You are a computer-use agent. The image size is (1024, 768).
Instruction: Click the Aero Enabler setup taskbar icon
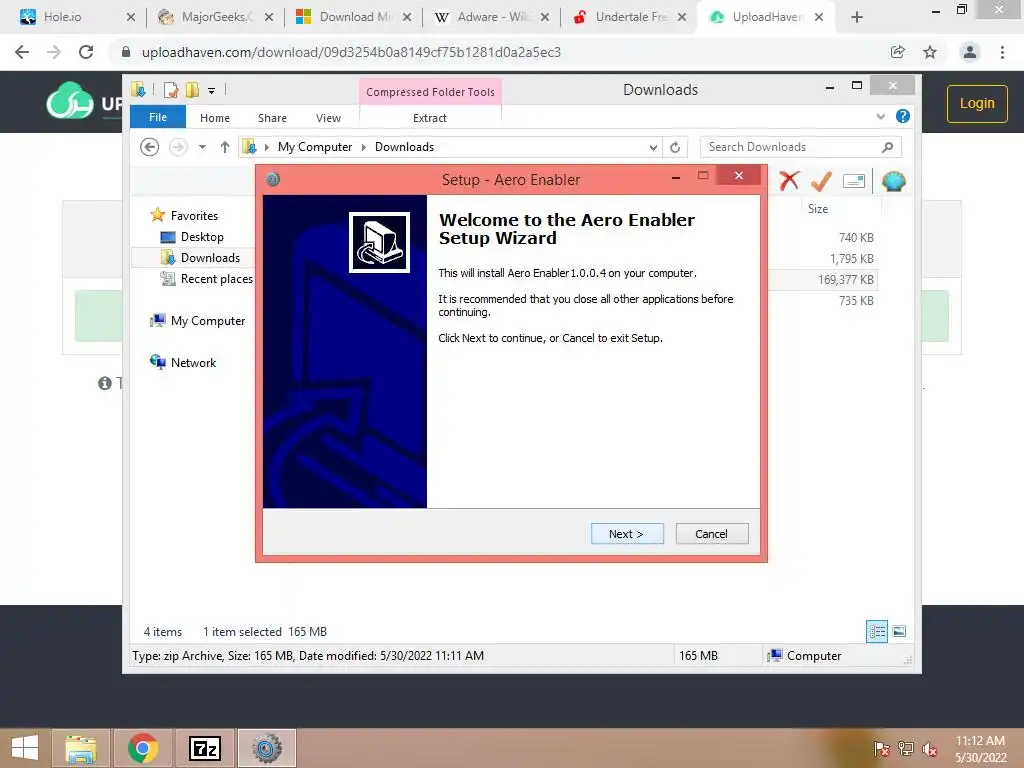coord(266,748)
